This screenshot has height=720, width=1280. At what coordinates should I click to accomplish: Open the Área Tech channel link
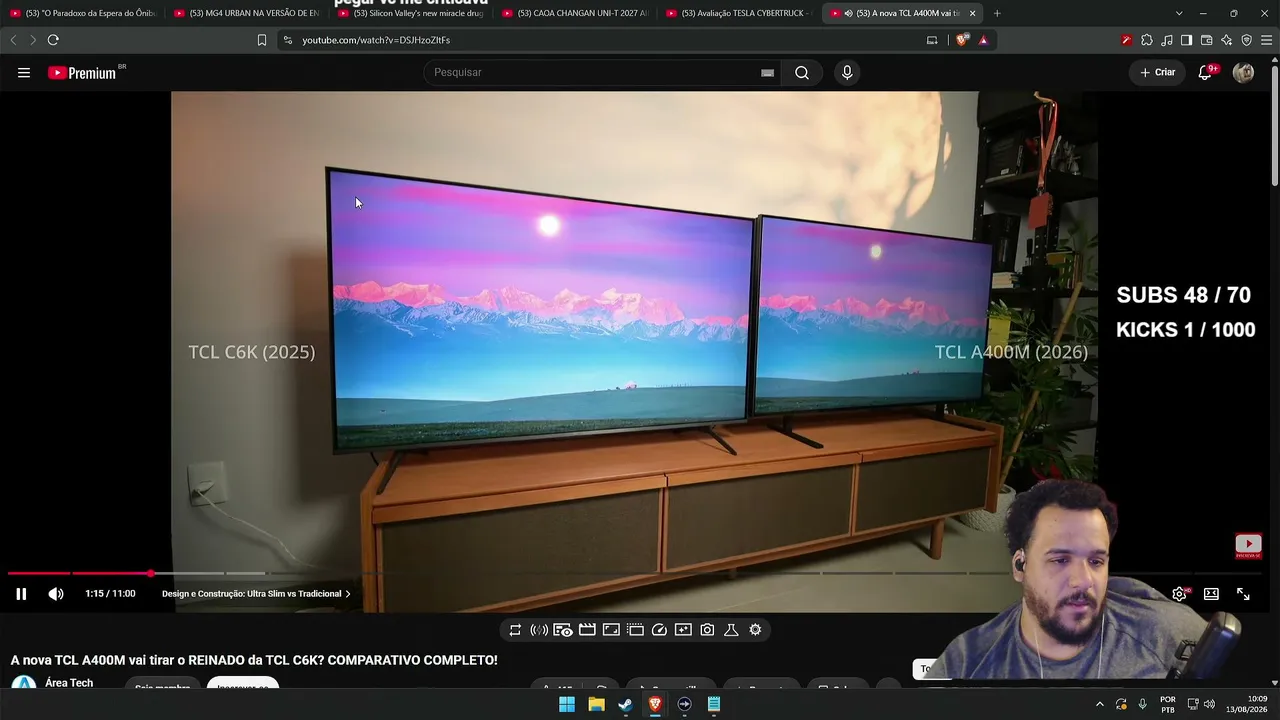click(x=69, y=683)
